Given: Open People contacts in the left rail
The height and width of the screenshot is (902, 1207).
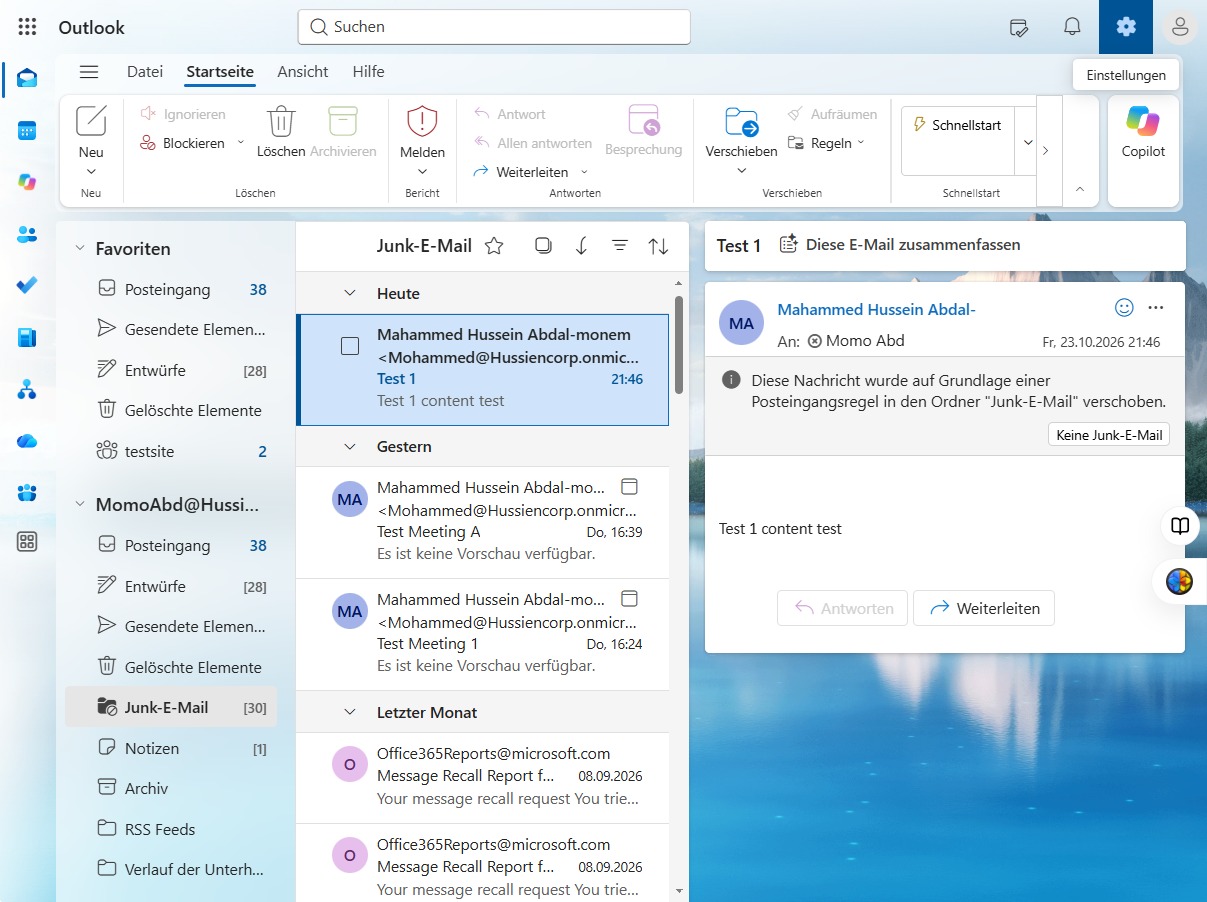Looking at the screenshot, I should click(x=27, y=234).
